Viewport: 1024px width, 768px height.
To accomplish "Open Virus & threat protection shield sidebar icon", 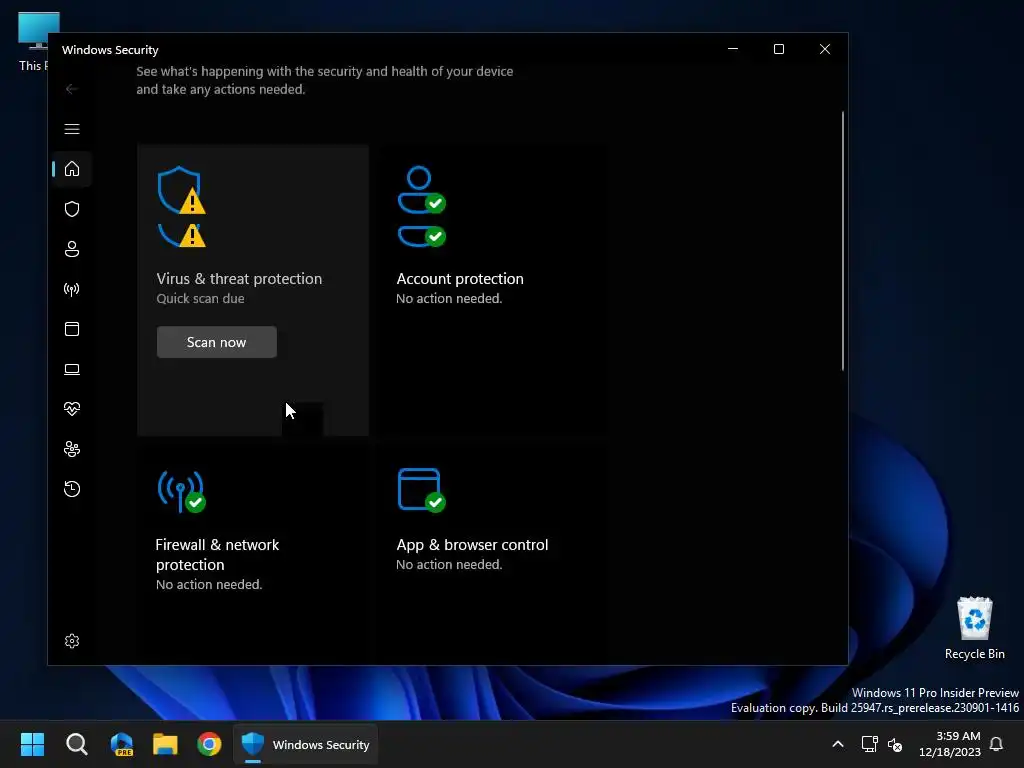I will [72, 209].
